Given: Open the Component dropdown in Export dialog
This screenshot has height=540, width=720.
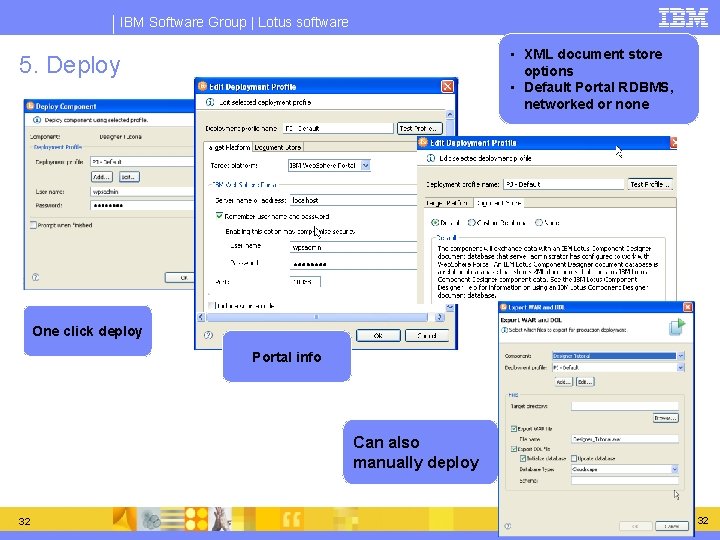Looking at the screenshot, I should pos(681,356).
